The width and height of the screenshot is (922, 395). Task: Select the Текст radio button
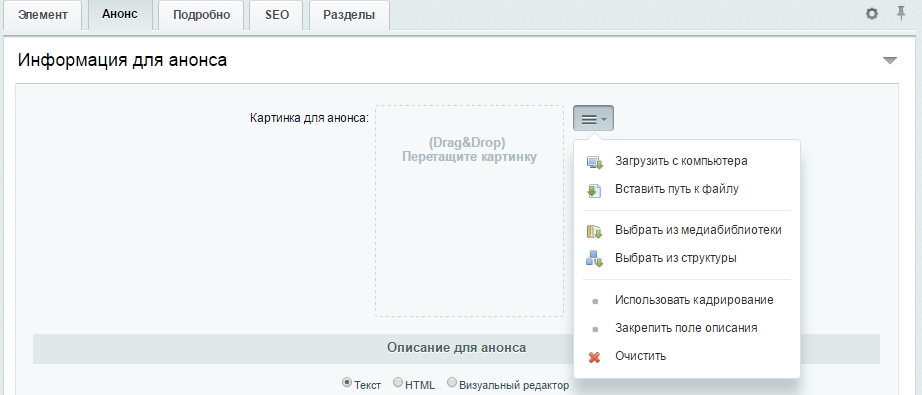[347, 383]
